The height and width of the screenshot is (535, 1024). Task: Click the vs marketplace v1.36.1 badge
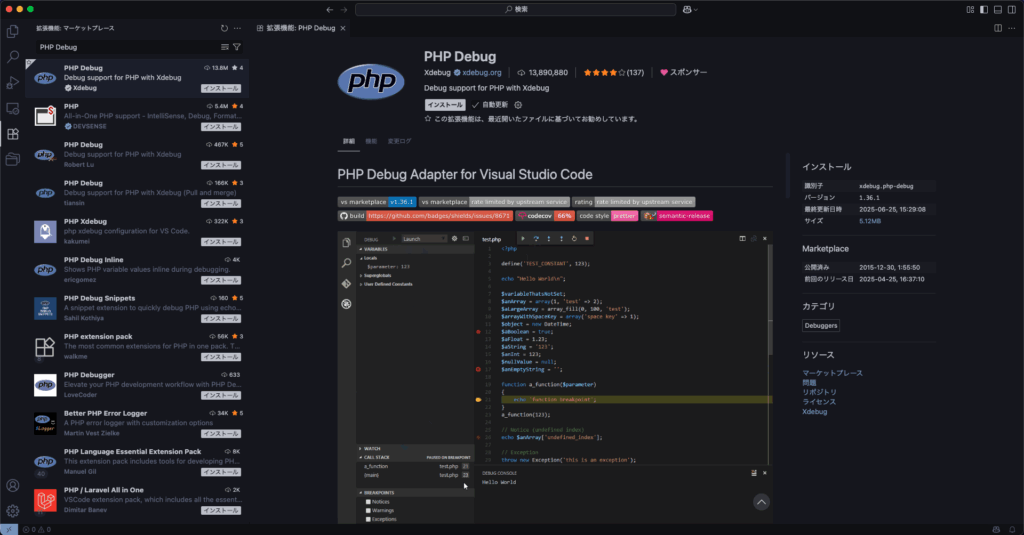tap(377, 202)
